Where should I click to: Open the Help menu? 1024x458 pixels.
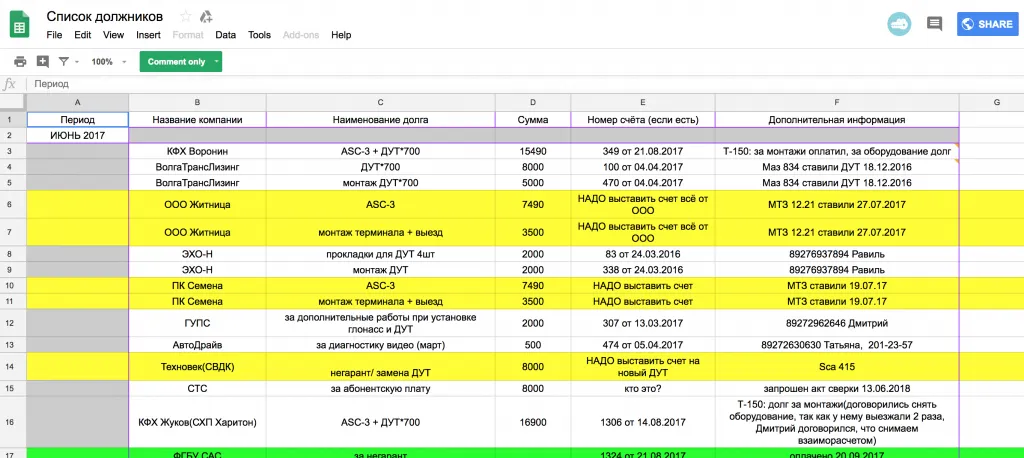[341, 35]
